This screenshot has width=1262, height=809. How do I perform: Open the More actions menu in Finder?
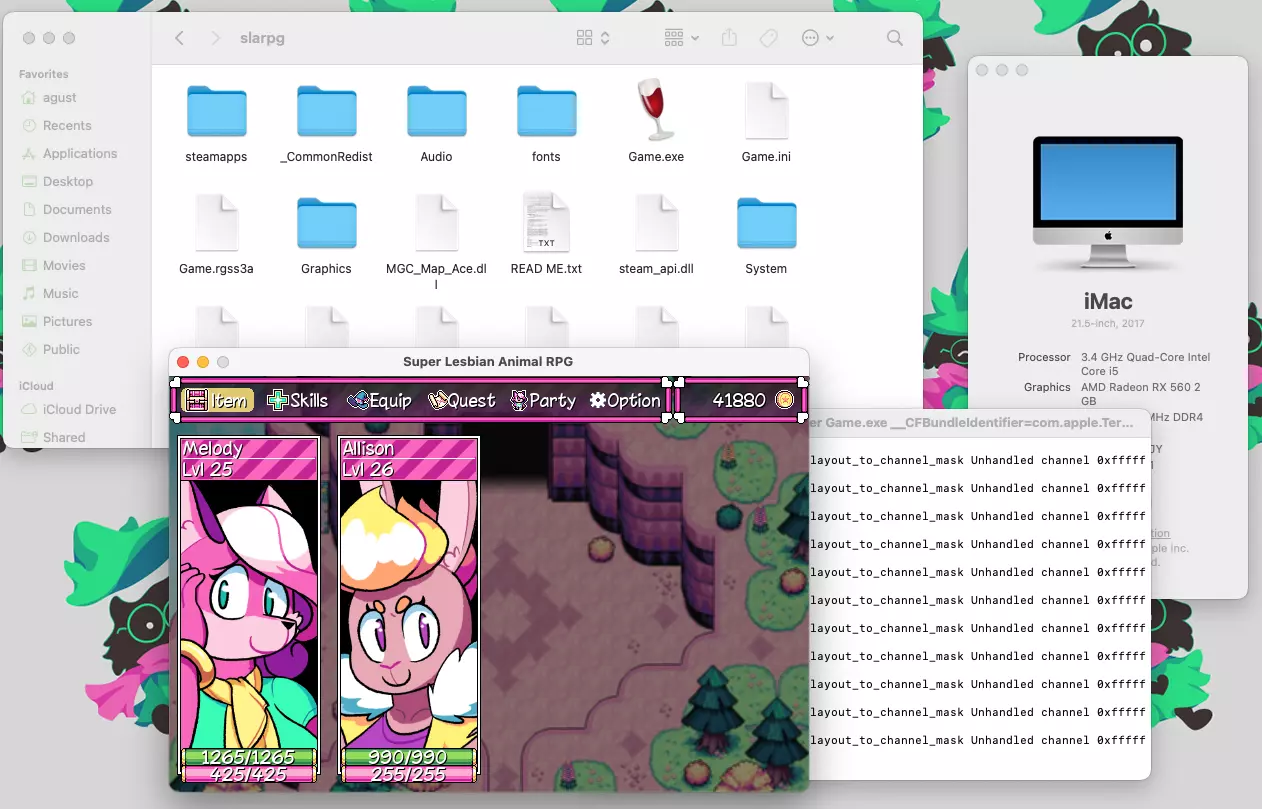coord(817,38)
